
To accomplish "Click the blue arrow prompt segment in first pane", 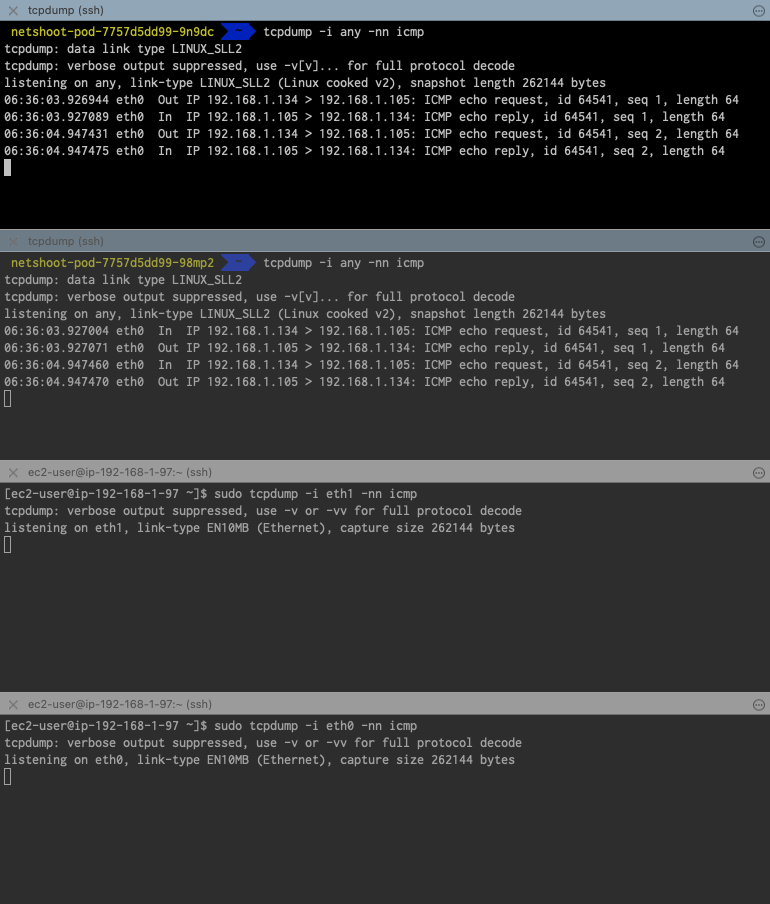I will (x=238, y=32).
